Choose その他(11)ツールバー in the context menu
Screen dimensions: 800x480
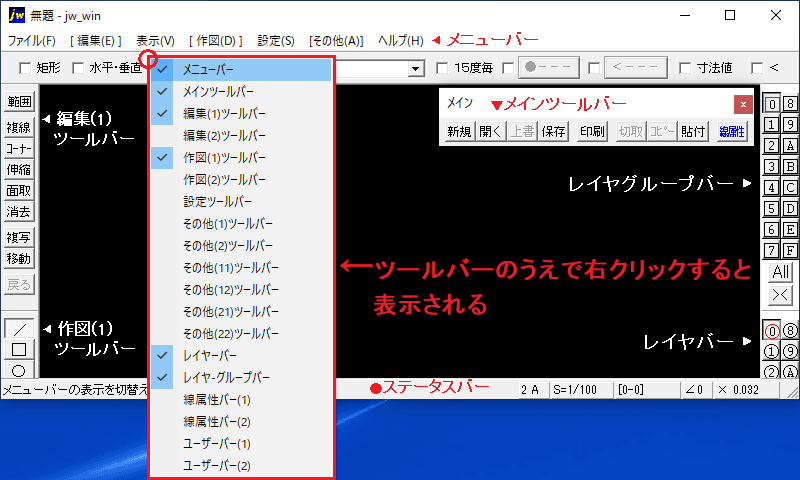click(241, 267)
